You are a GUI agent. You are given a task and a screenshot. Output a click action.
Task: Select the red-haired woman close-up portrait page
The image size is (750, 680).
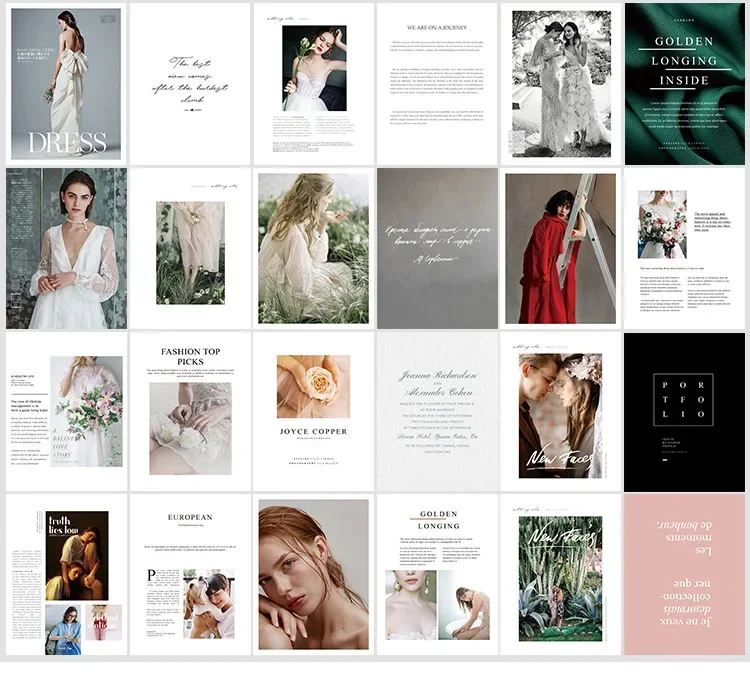[313, 575]
